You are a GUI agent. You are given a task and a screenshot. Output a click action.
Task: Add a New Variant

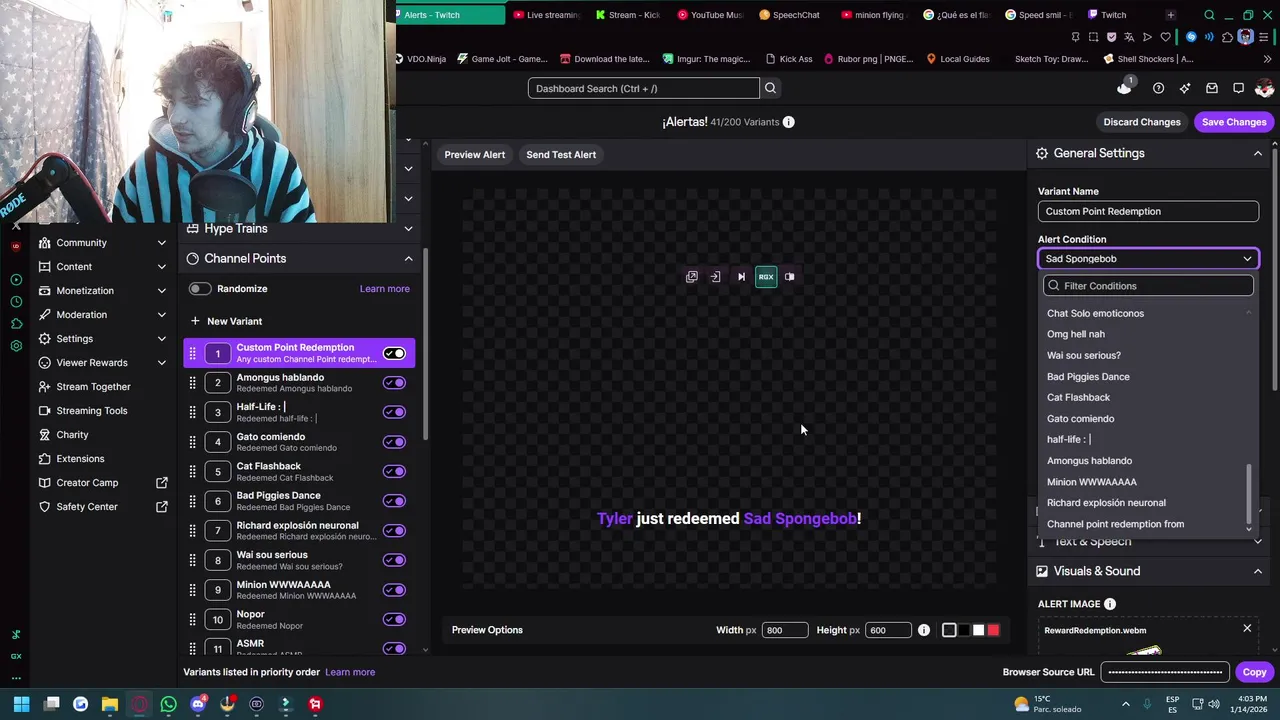point(226,321)
